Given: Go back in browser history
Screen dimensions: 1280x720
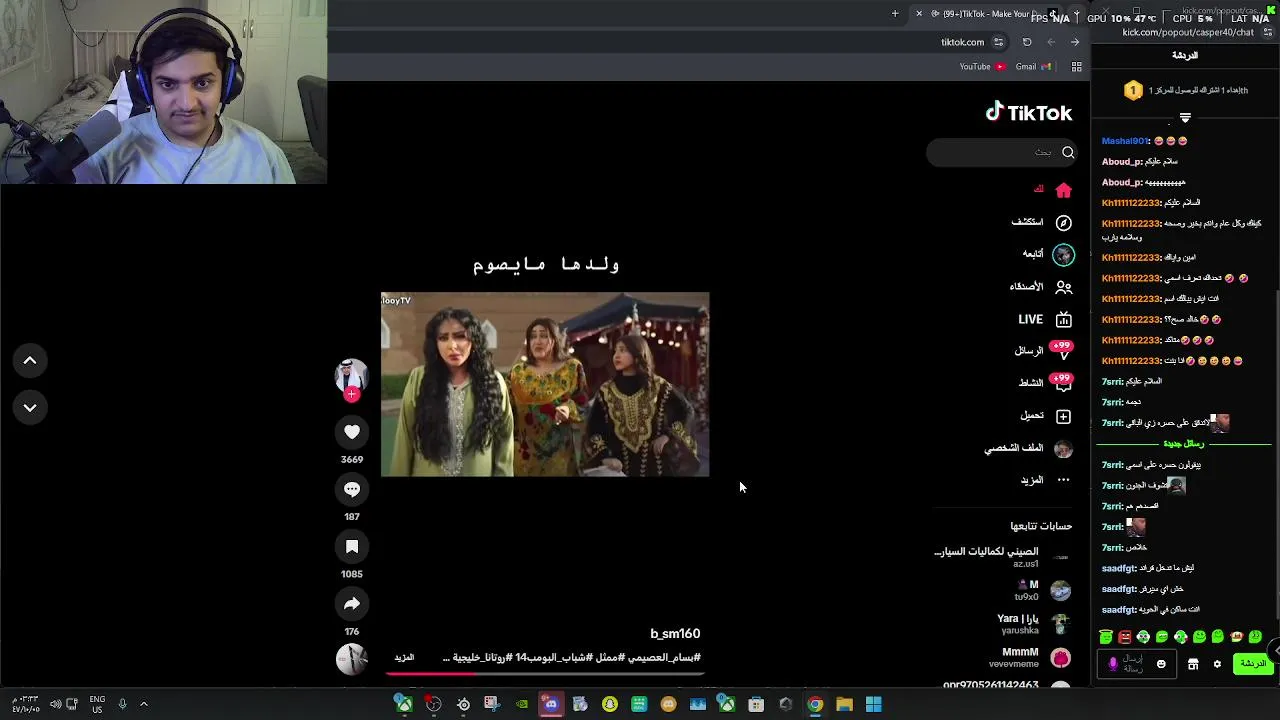Looking at the screenshot, I should pos(1075,42).
